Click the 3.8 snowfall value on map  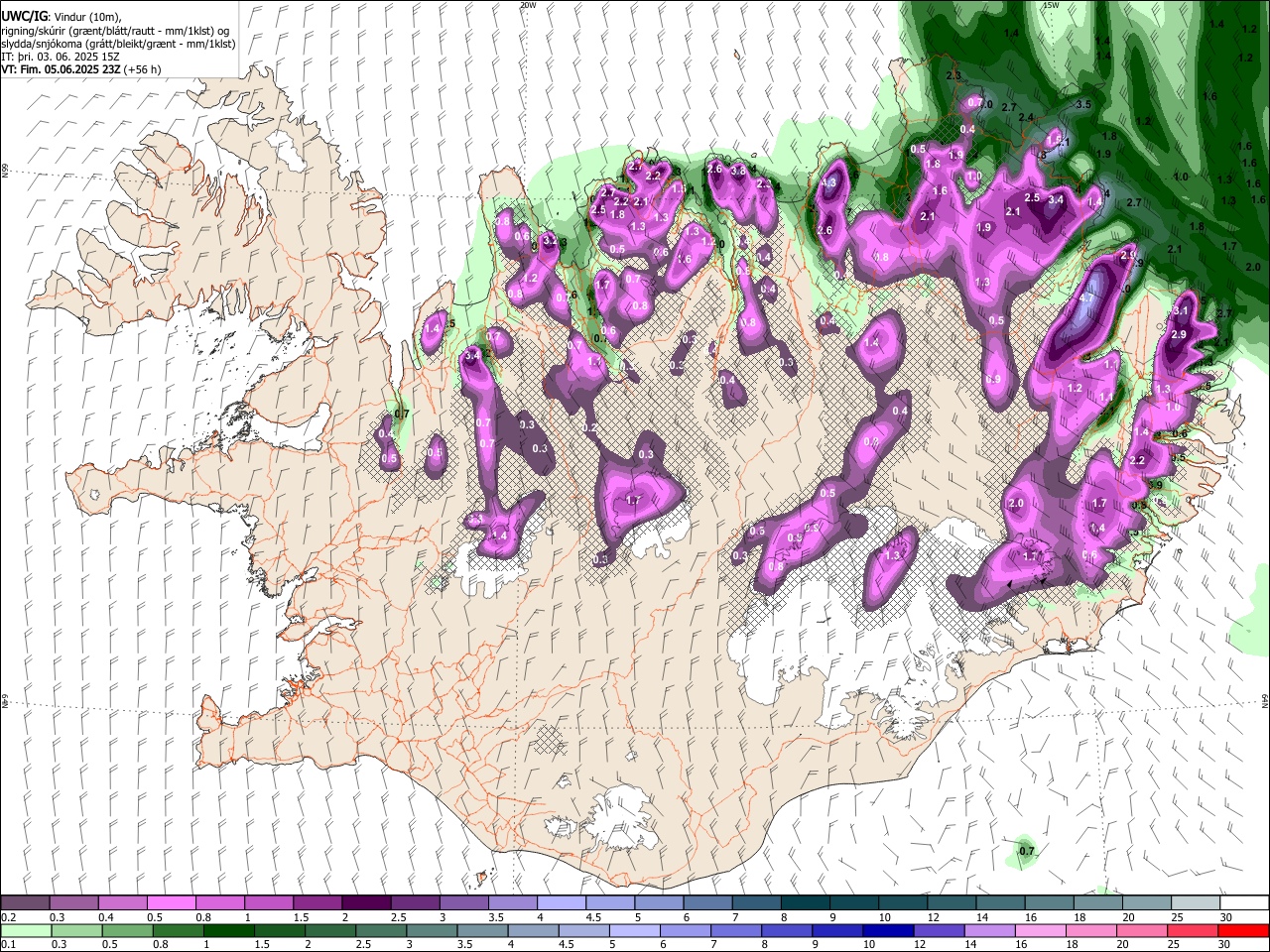pyautogui.click(x=738, y=171)
